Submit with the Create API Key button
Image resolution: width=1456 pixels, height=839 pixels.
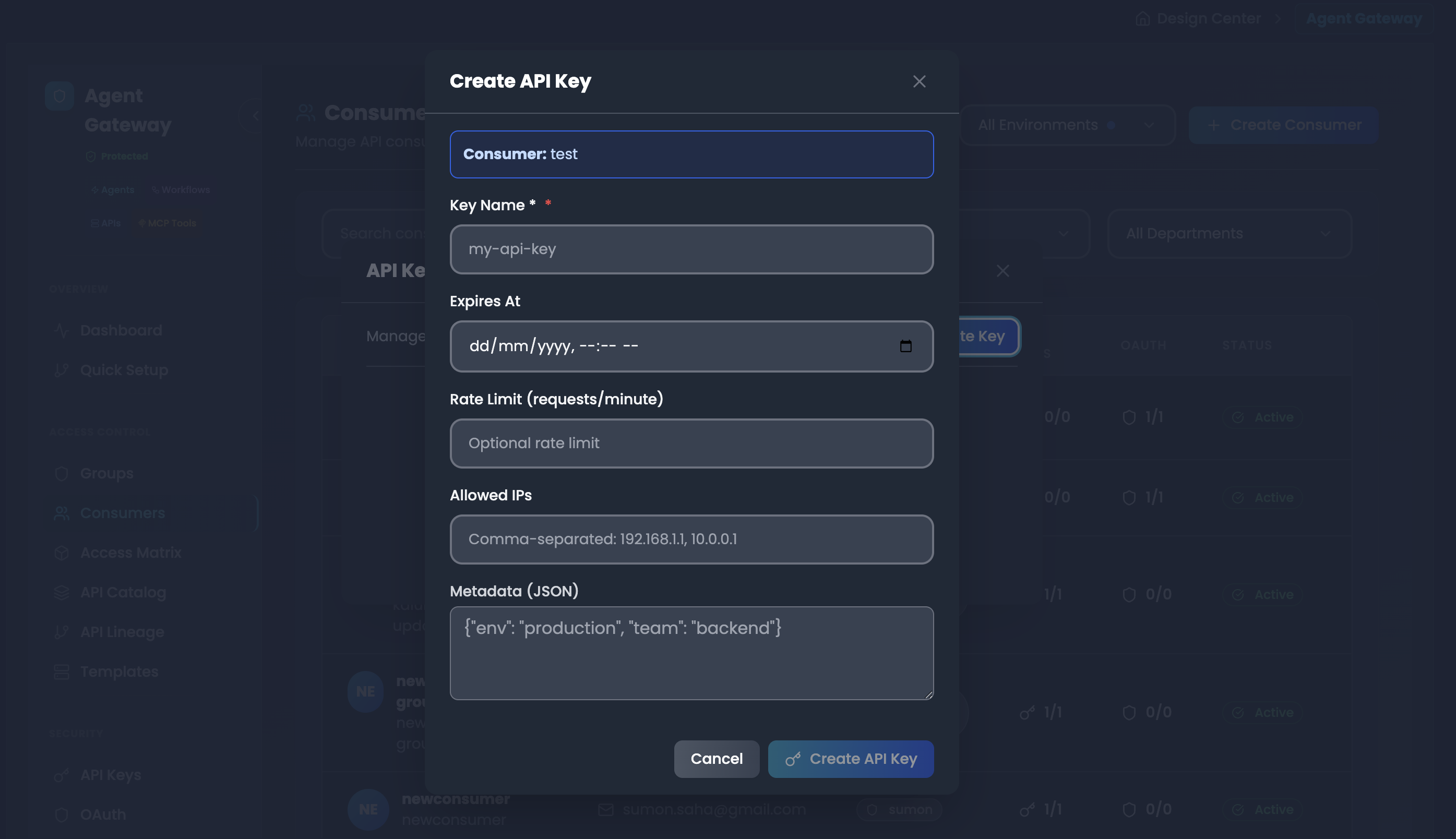850,759
